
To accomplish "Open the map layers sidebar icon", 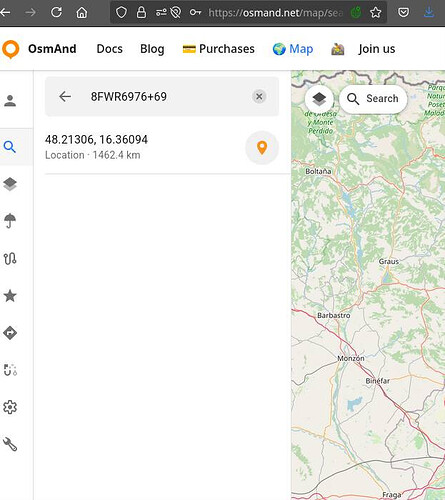I will tap(10, 184).
